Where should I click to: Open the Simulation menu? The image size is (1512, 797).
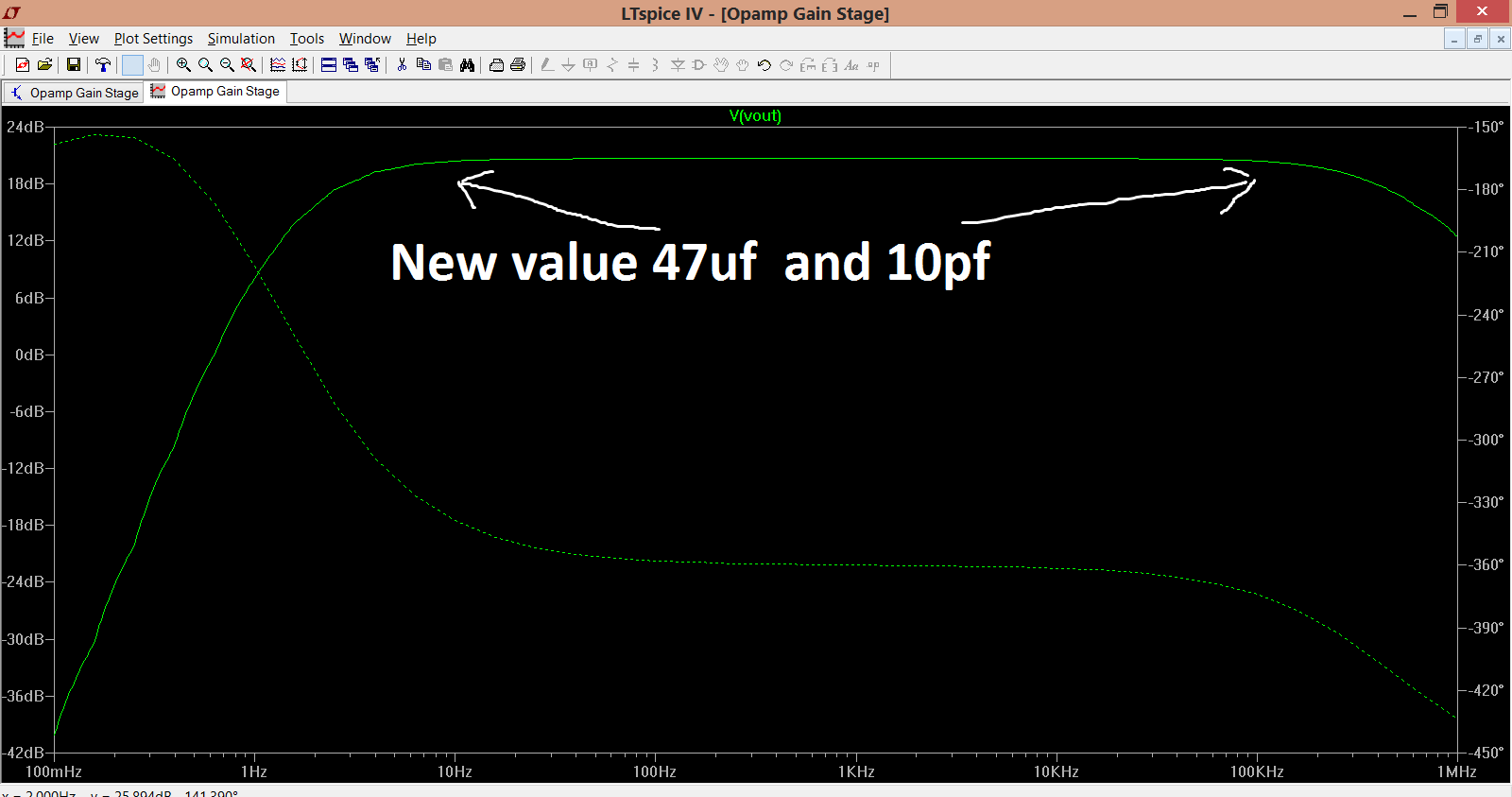[x=241, y=39]
